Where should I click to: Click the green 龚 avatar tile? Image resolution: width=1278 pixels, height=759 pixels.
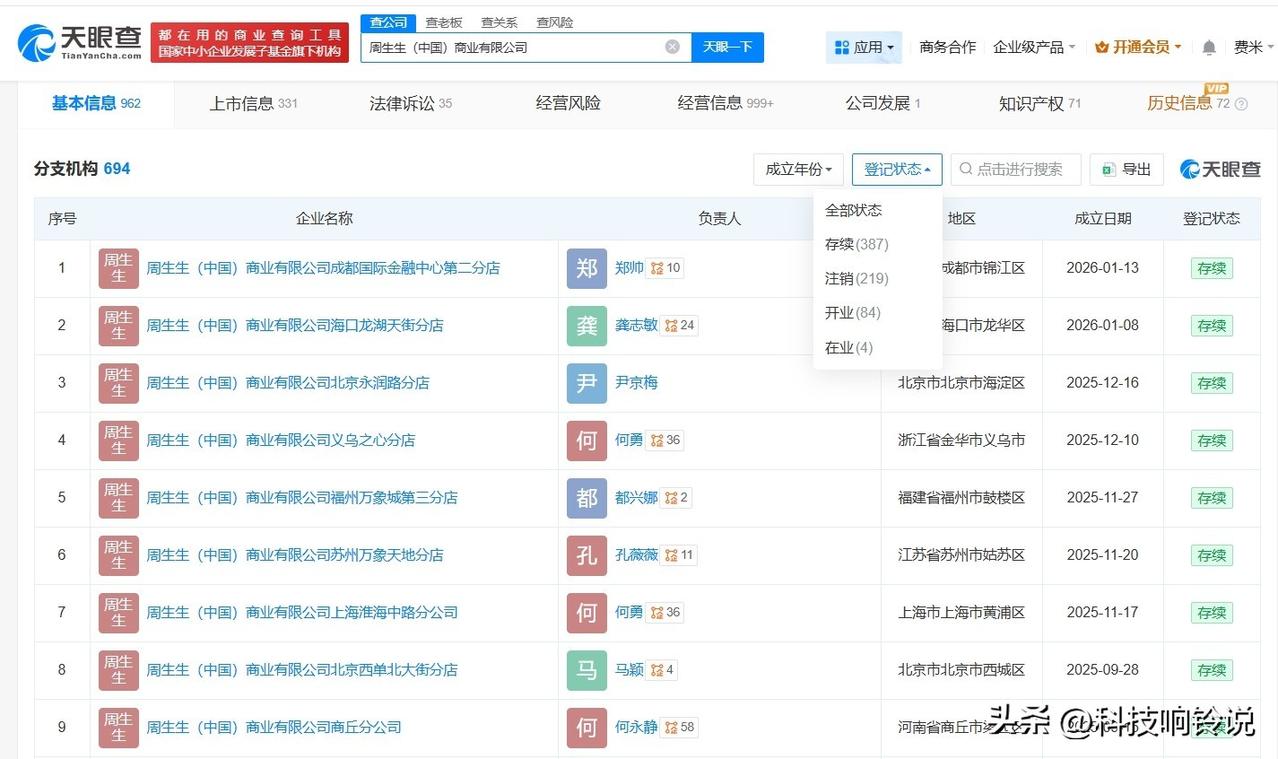click(587, 325)
